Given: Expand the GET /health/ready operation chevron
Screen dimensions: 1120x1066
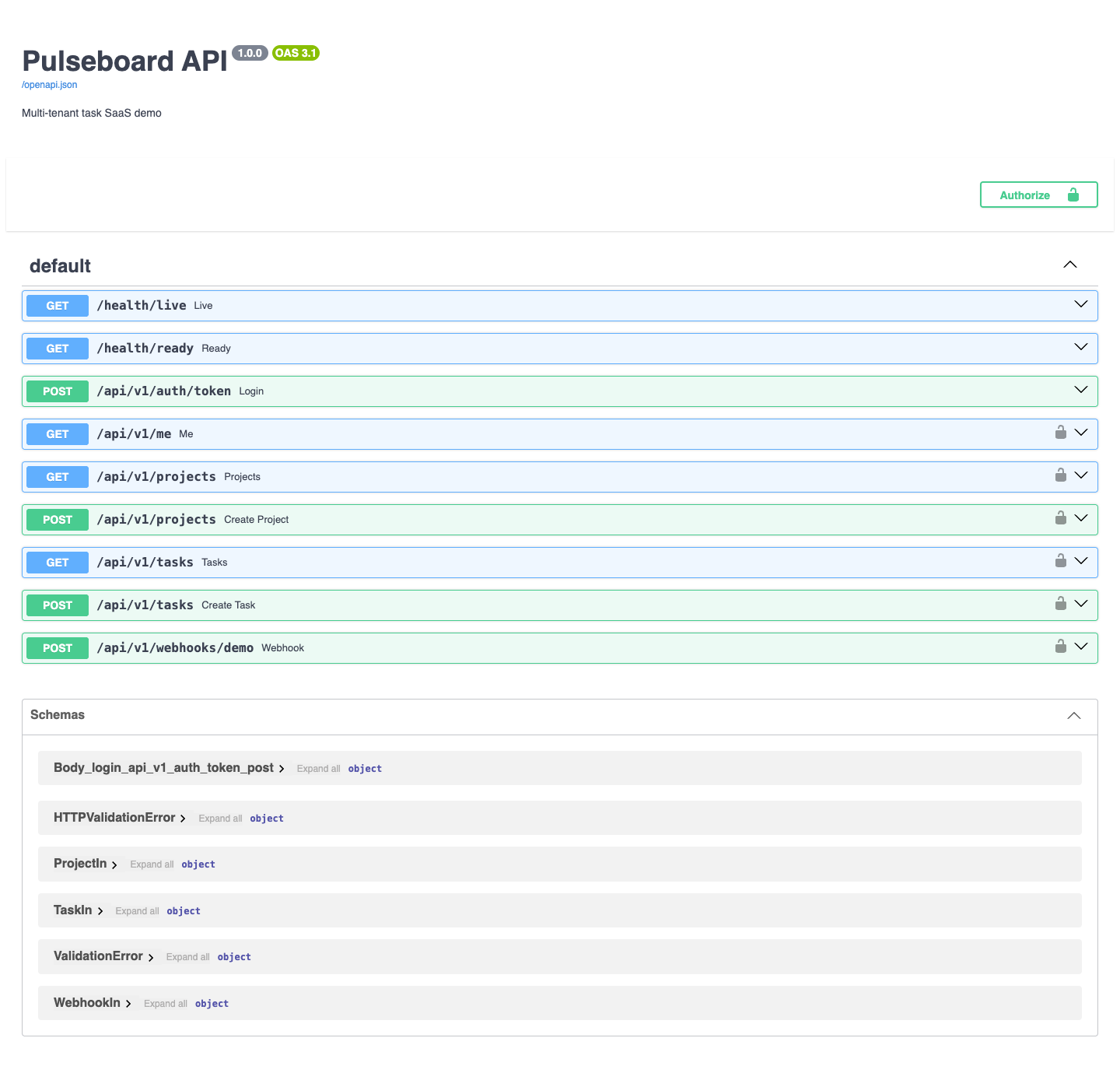Looking at the screenshot, I should pyautogui.click(x=1081, y=347).
